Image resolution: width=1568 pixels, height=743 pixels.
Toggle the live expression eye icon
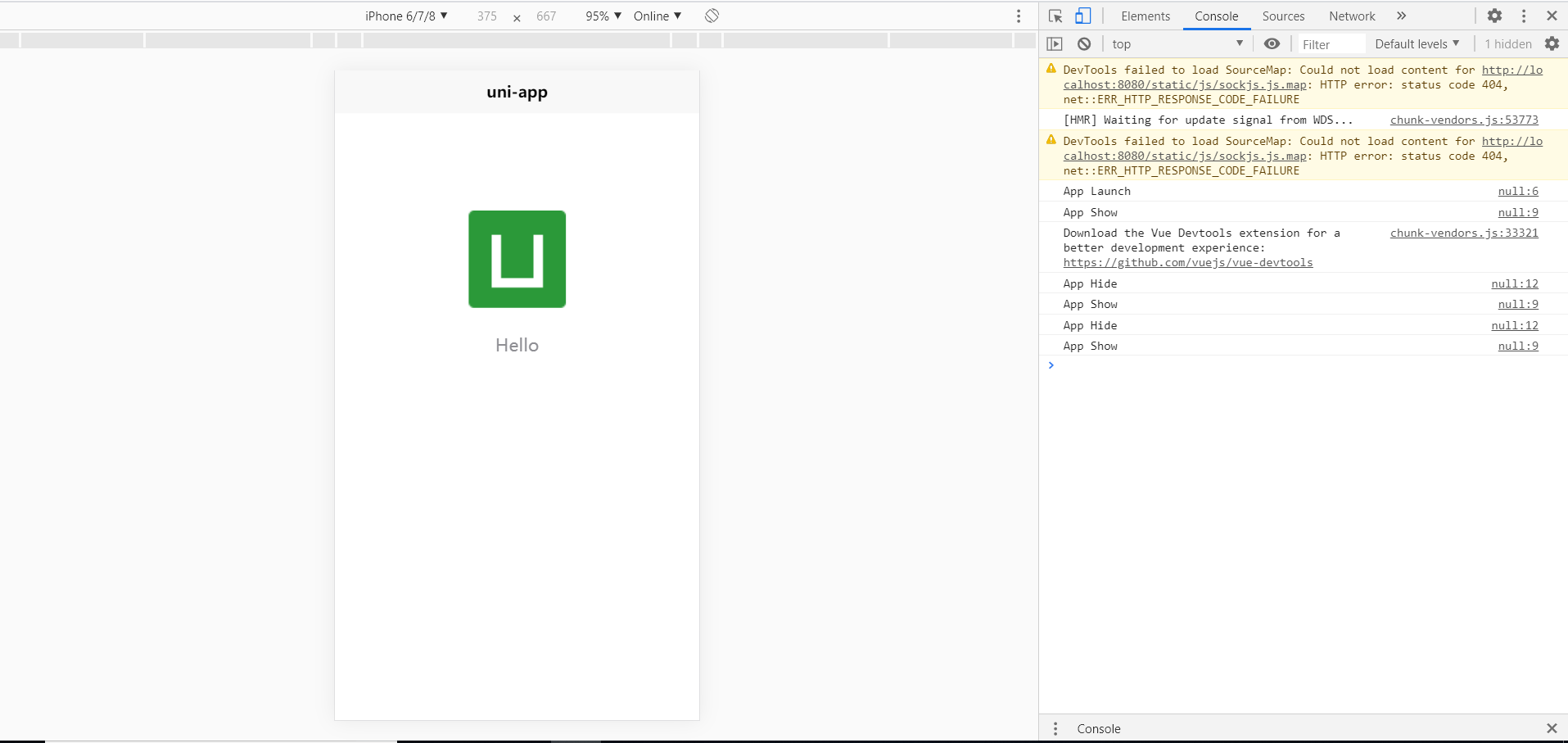click(x=1272, y=44)
